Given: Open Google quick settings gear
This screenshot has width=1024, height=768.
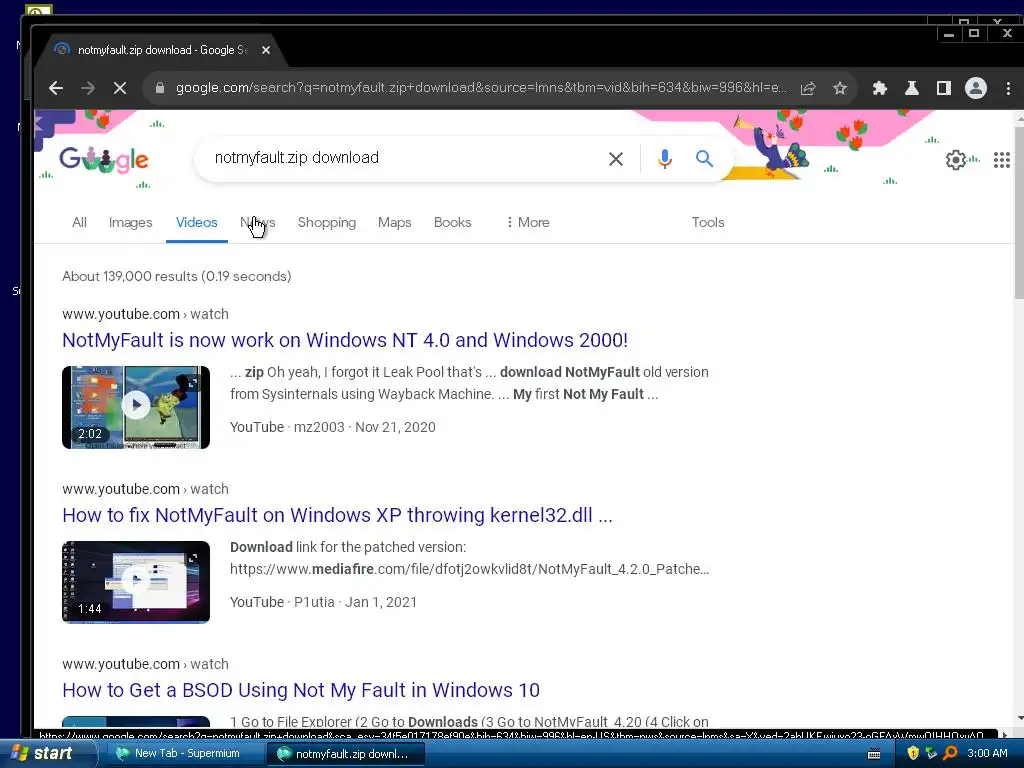Looking at the screenshot, I should [956, 160].
